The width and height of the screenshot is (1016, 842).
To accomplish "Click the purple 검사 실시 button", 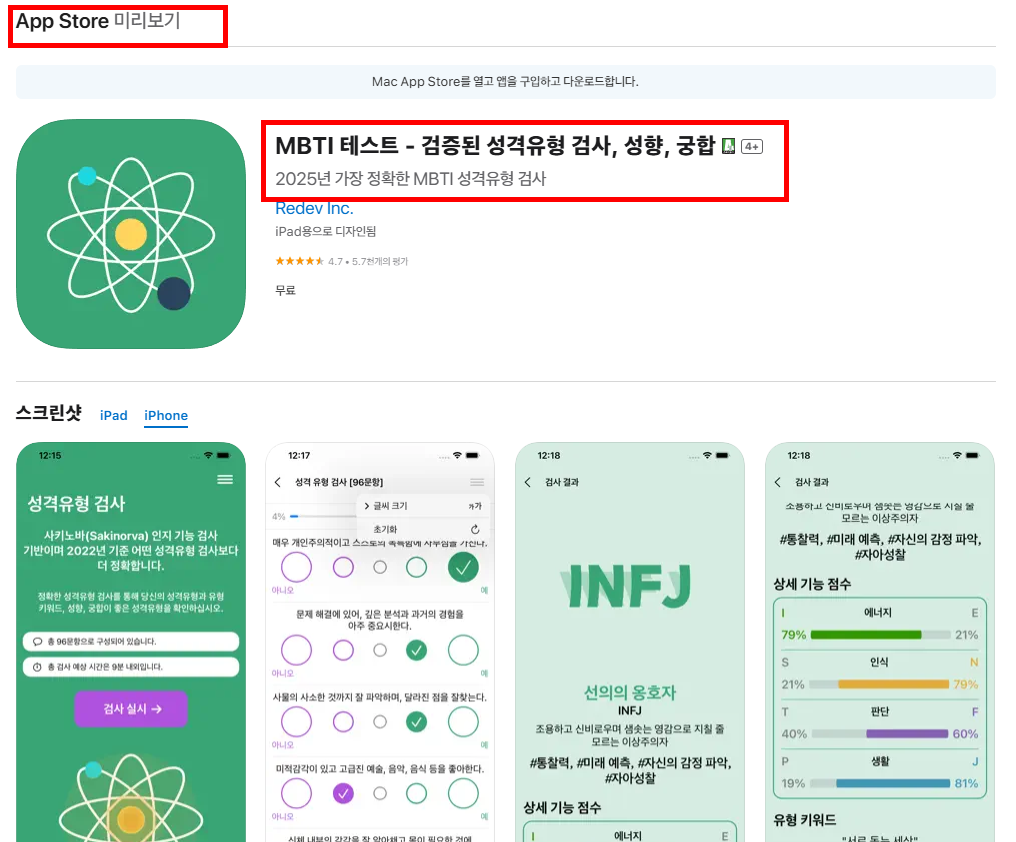I will [131, 709].
